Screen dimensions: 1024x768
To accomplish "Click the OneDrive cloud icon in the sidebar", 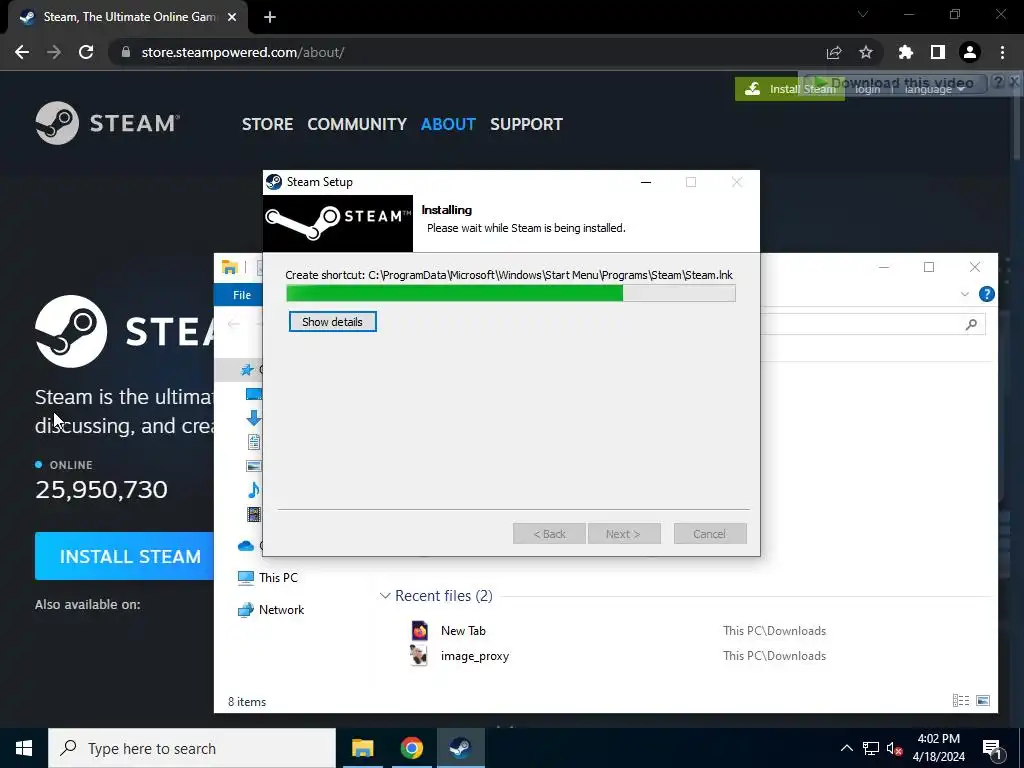I will click(246, 545).
